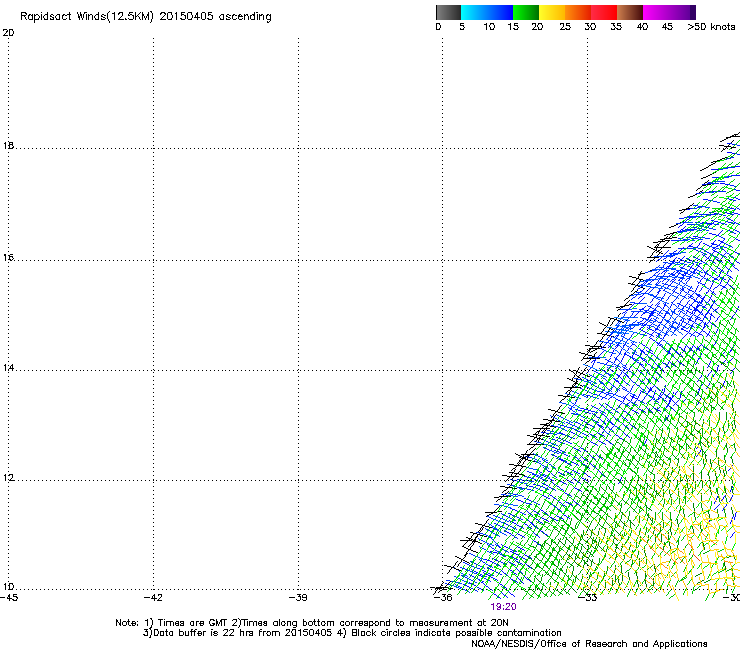Click the cyan-blue 5-15 knots color band
The height and width of the screenshot is (650, 740).
click(487, 12)
